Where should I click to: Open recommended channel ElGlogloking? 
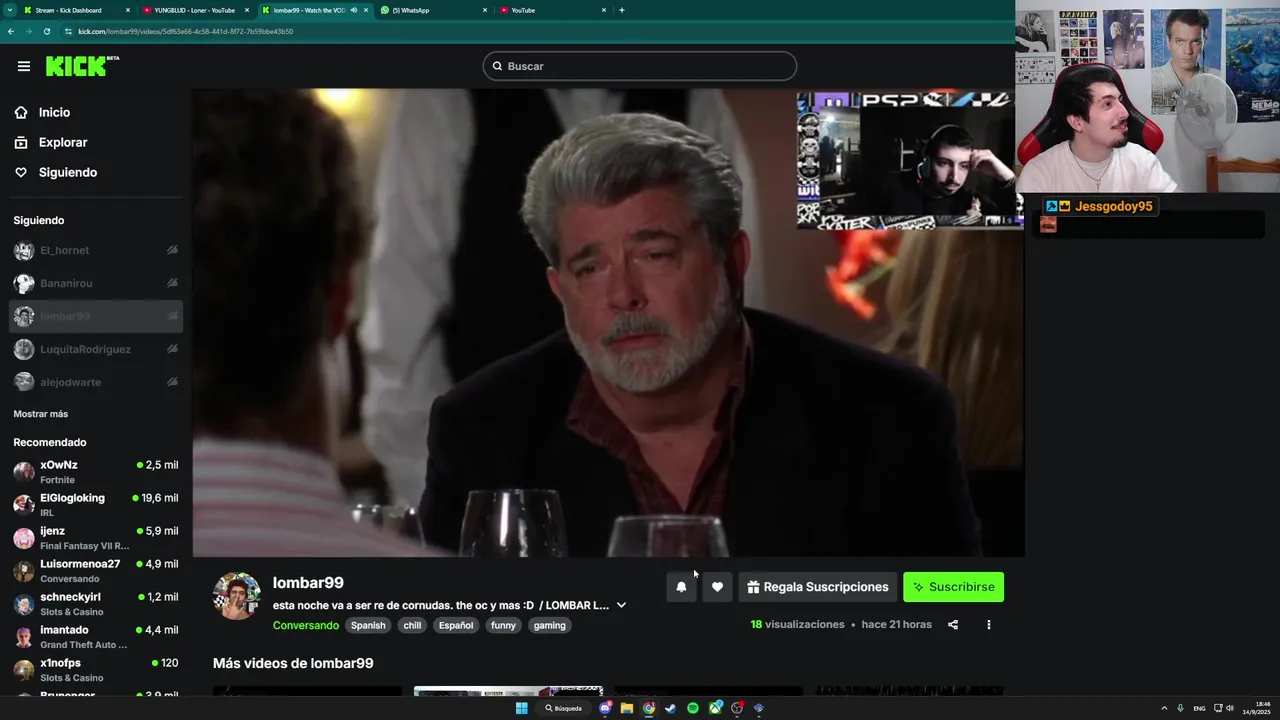click(95, 505)
